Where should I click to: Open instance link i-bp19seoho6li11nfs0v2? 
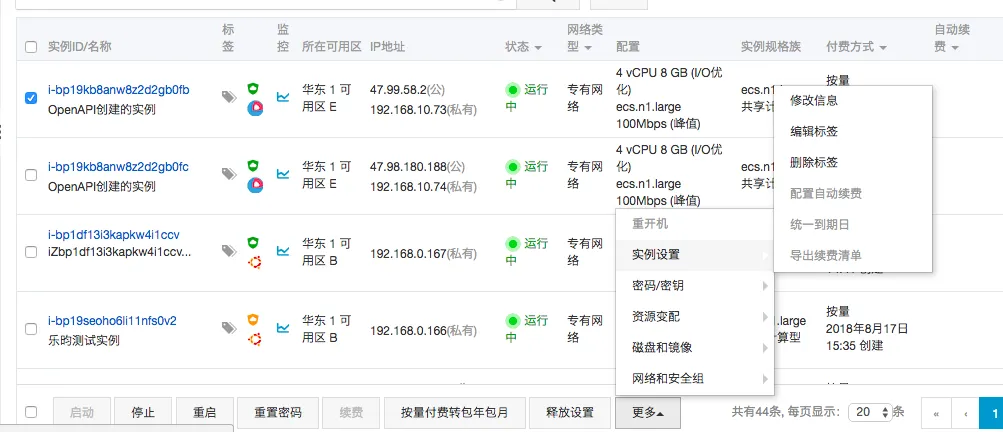pyautogui.click(x=112, y=321)
